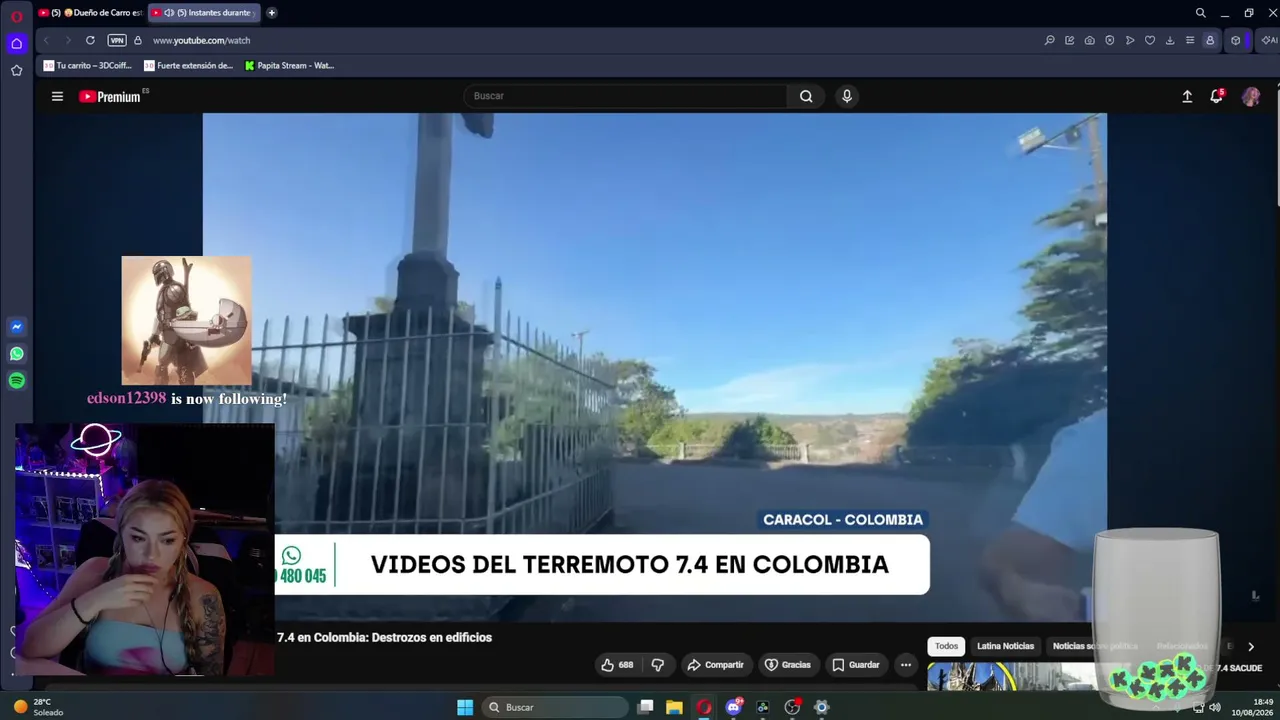Open Messenger from the Opera sidebar

(x=16, y=327)
